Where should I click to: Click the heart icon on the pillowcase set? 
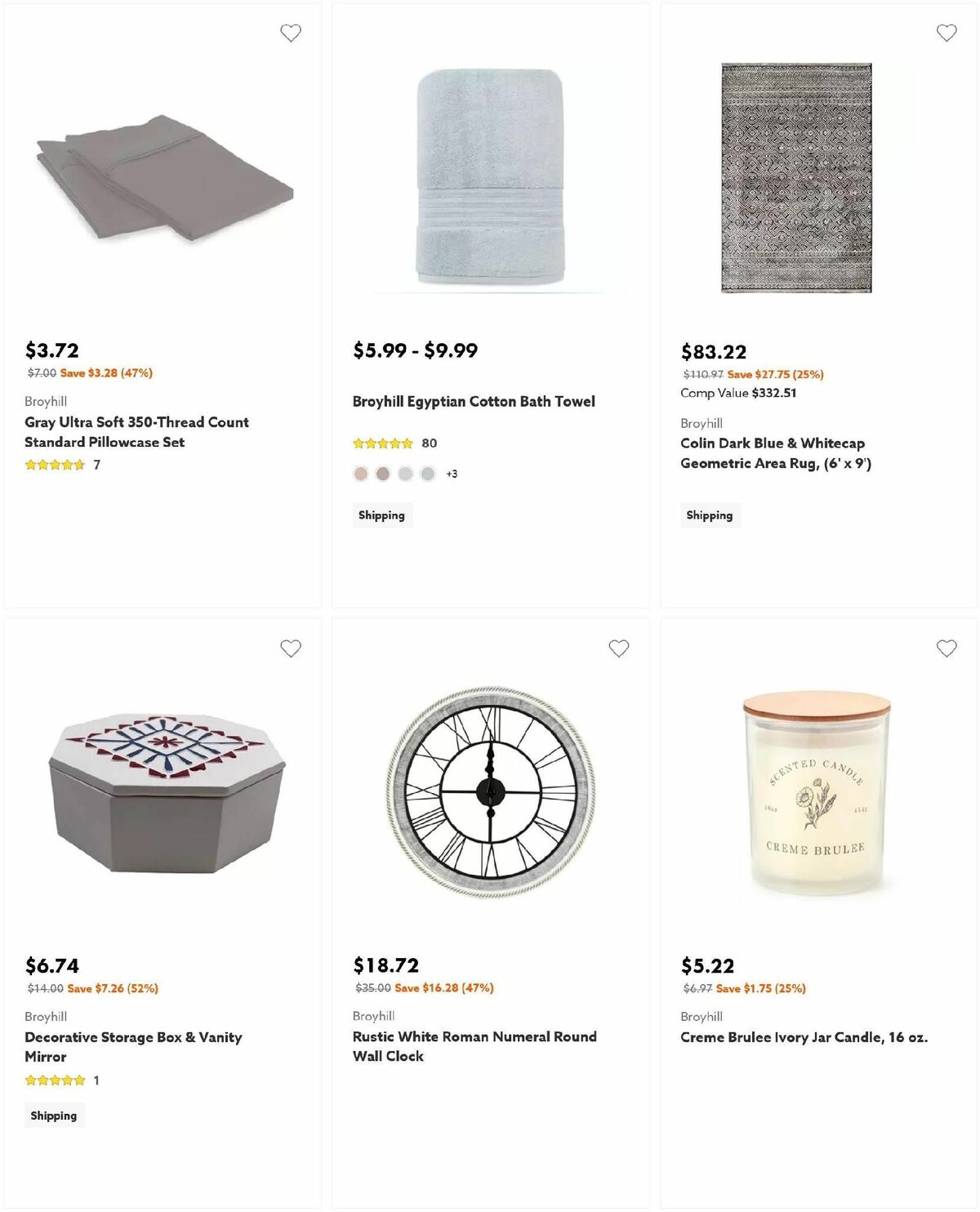pyautogui.click(x=292, y=31)
